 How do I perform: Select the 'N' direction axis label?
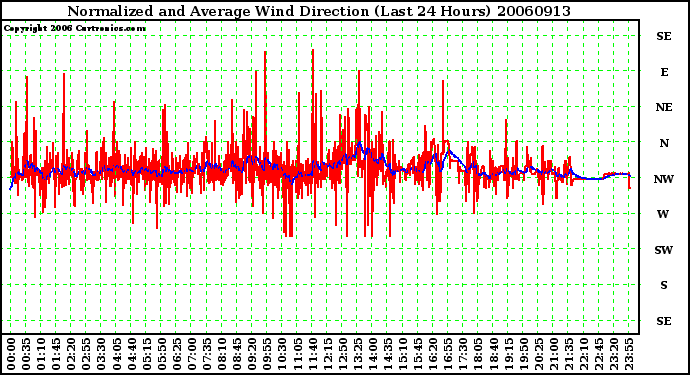coord(664,143)
